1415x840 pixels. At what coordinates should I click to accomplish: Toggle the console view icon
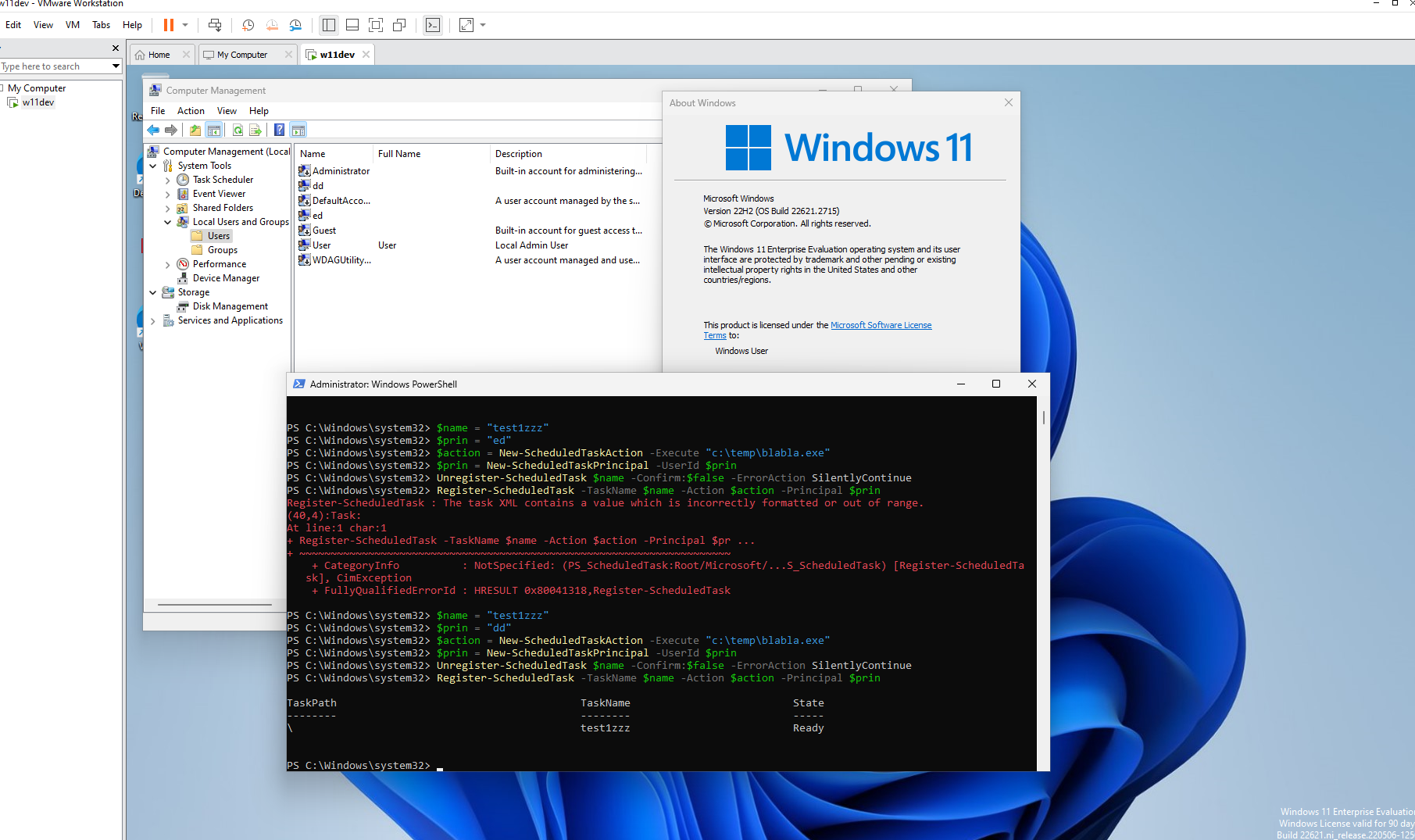tap(432, 25)
